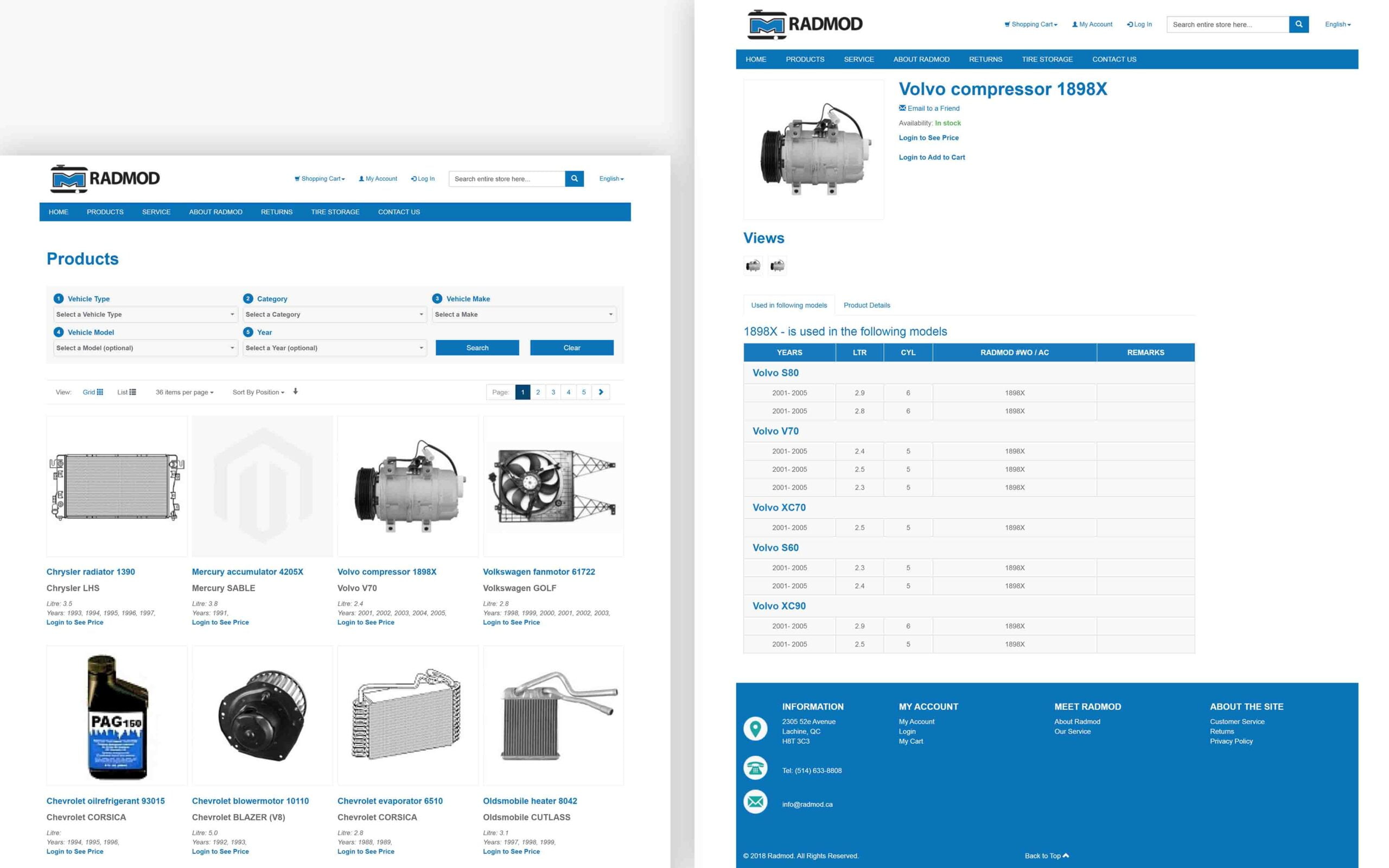
Task: Open Chevrolet evaporator 6510 product image
Action: pos(407,716)
